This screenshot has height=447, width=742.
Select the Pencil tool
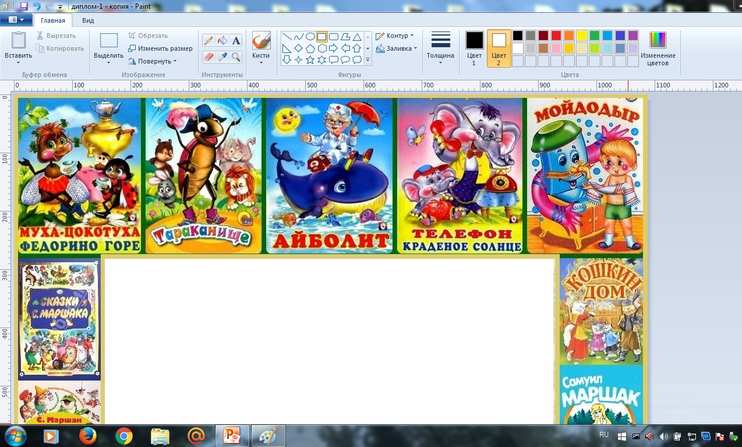pyautogui.click(x=208, y=41)
